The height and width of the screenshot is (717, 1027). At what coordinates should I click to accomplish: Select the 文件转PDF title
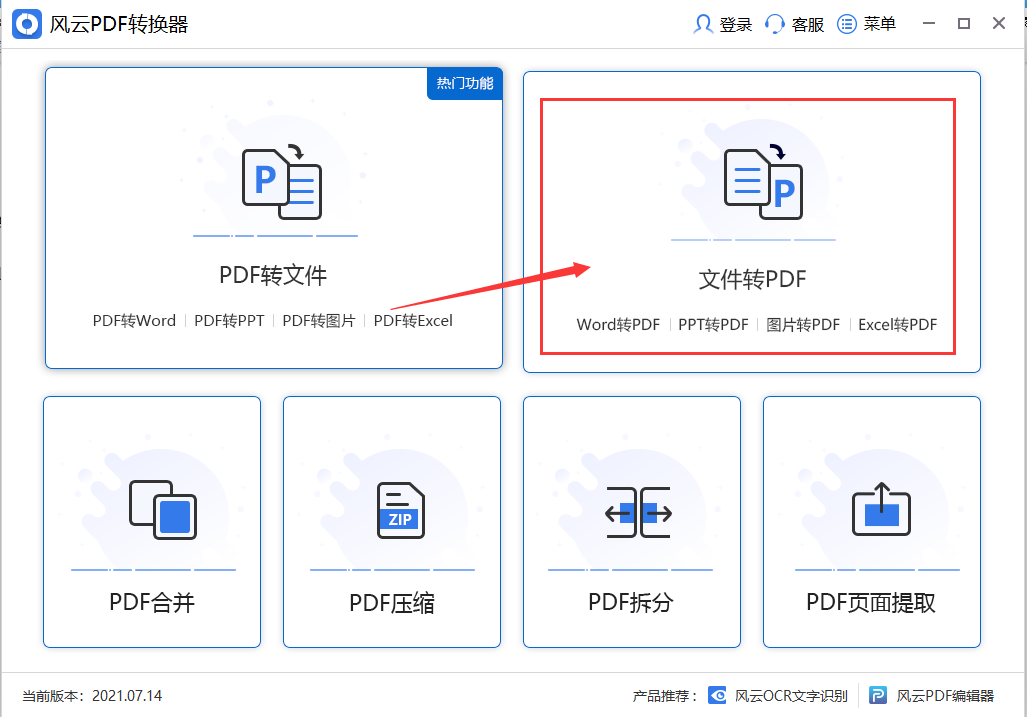click(x=753, y=280)
